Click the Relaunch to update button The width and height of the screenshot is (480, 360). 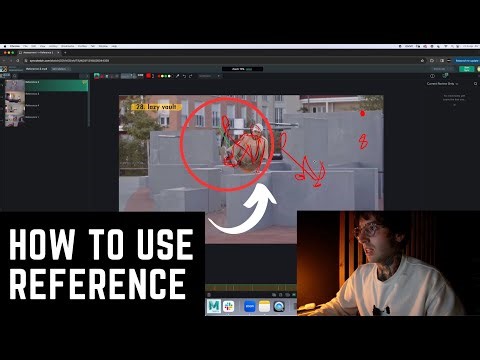pos(467,61)
